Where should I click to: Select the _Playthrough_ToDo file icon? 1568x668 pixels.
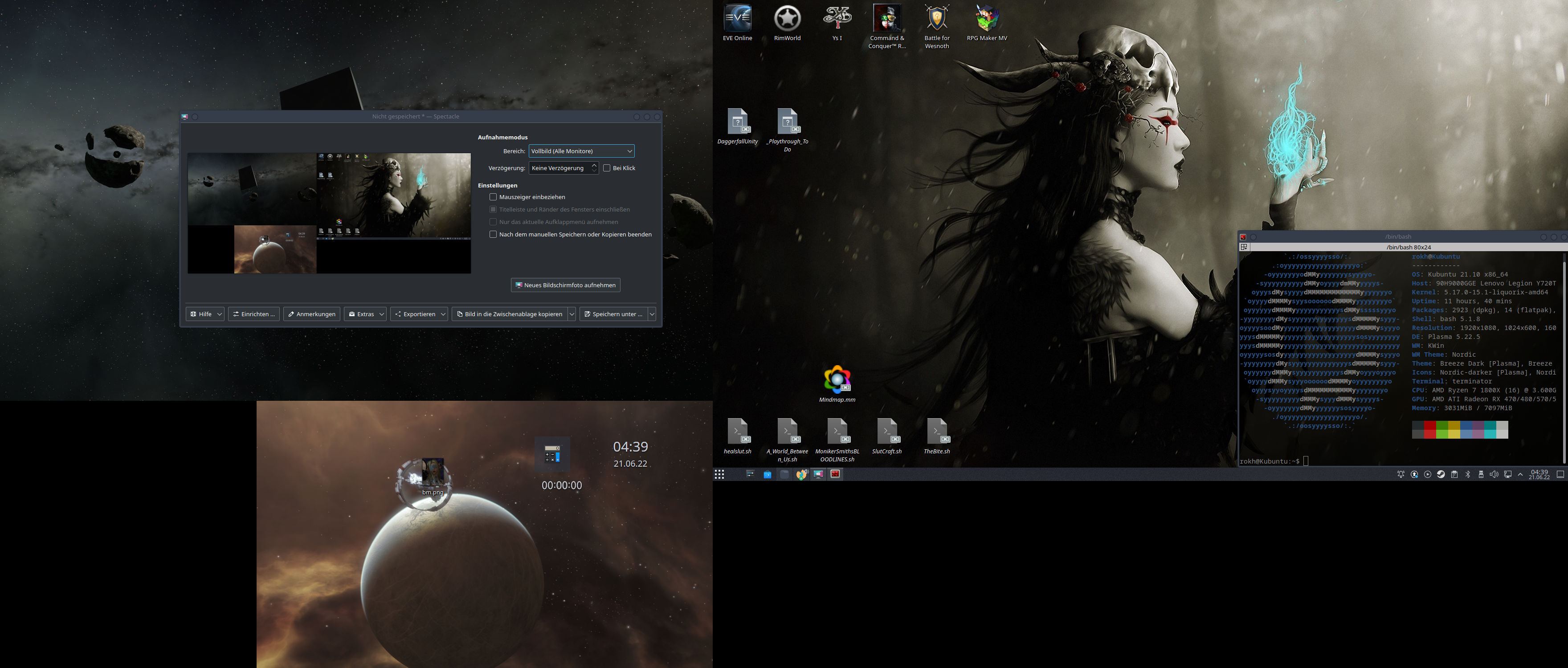coord(787,130)
